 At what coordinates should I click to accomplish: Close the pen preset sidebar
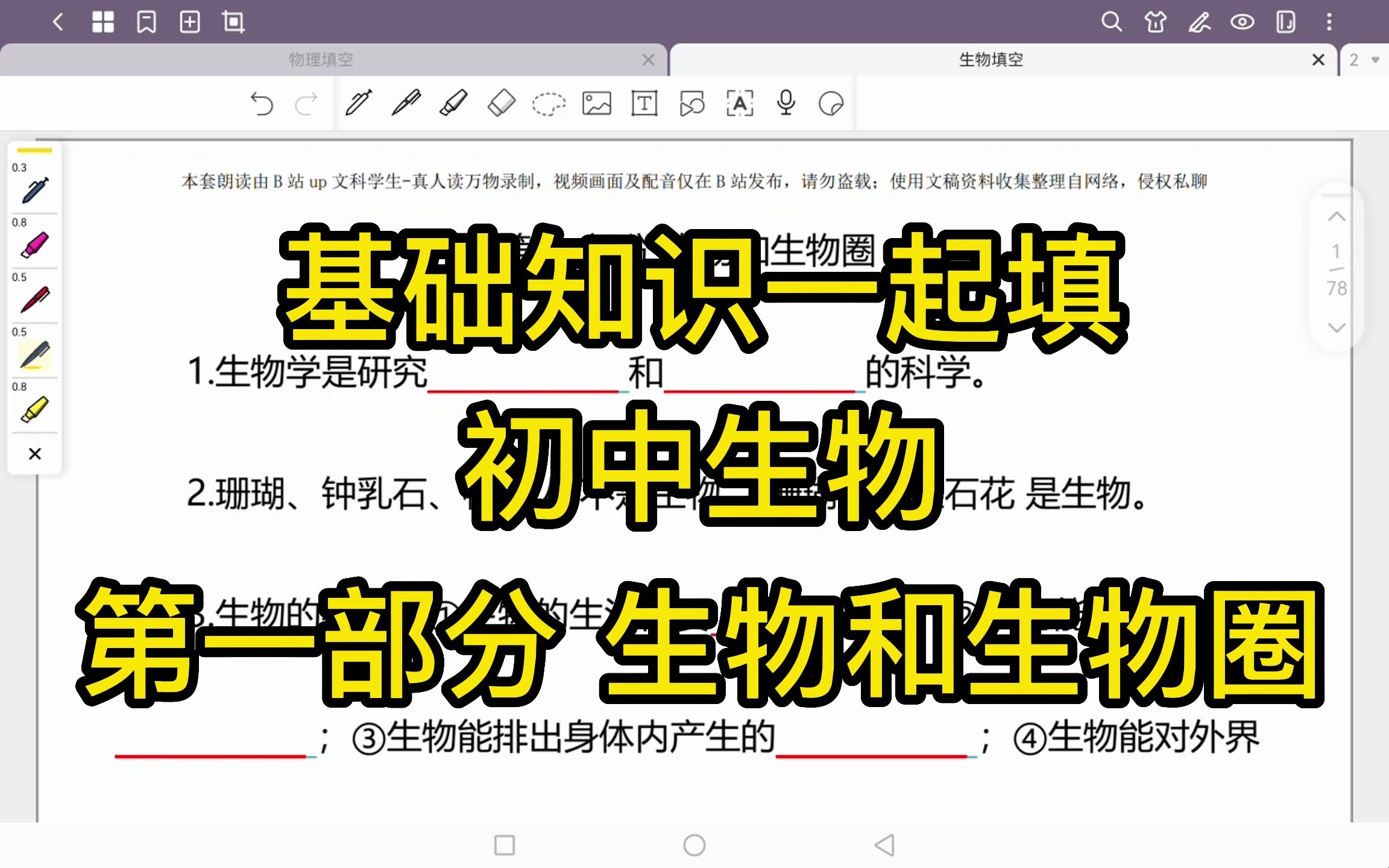coord(35,454)
